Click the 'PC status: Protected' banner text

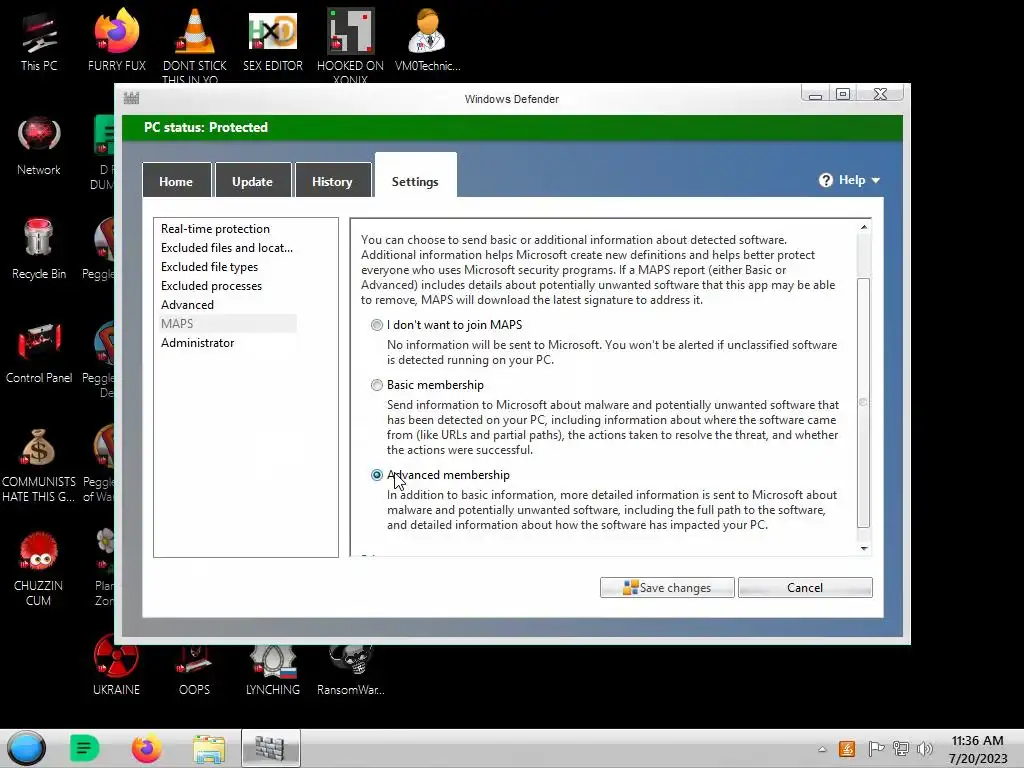(x=206, y=127)
